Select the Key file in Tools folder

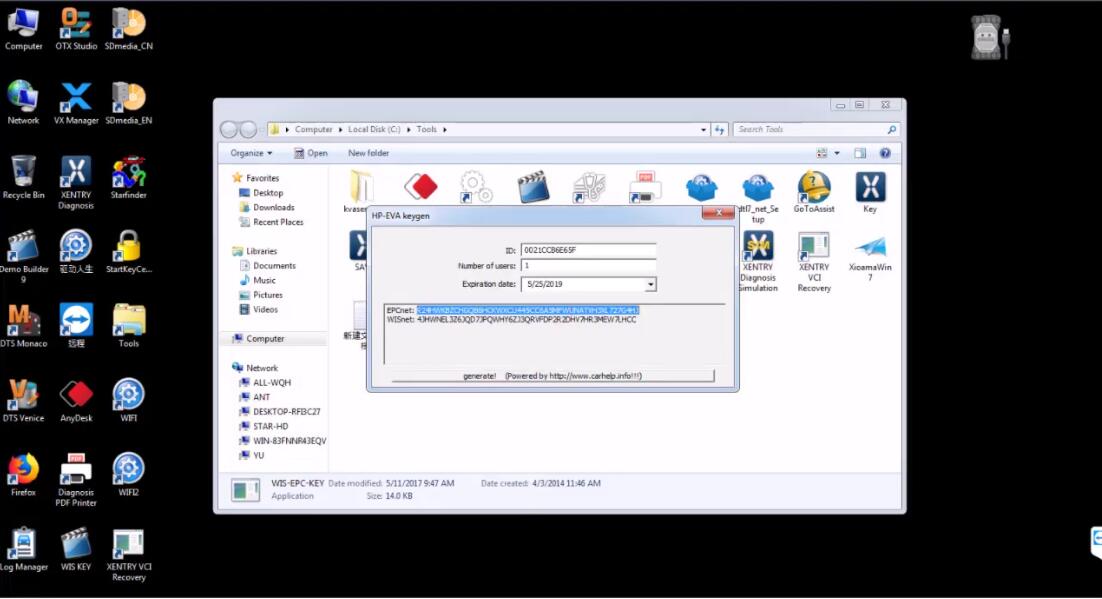[870, 191]
